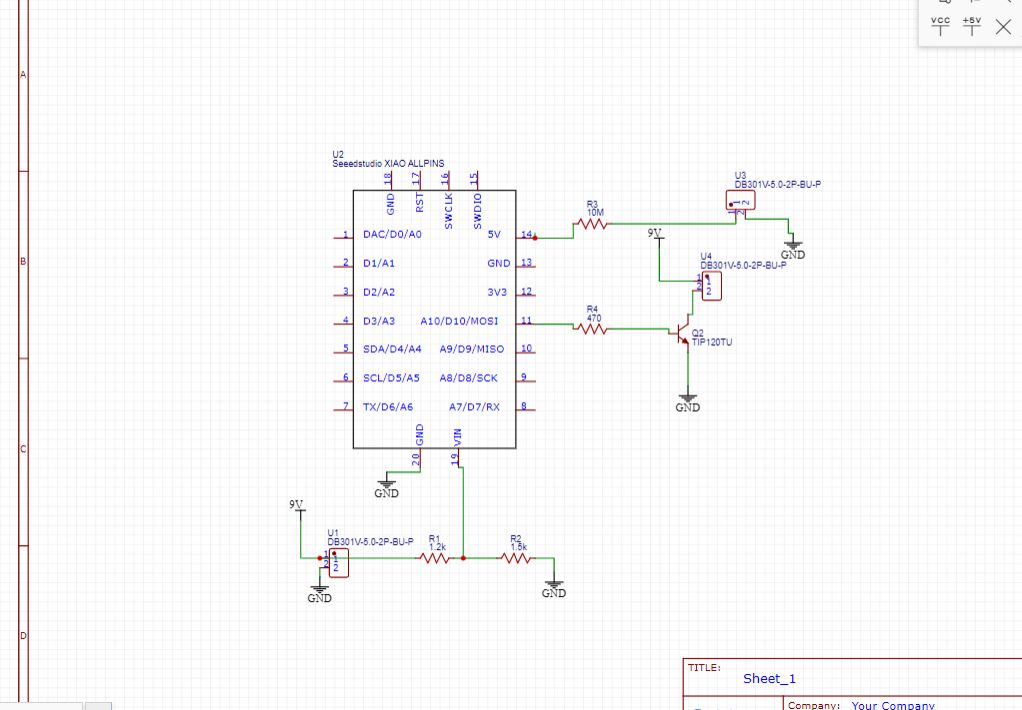Select the GND symbol under pin 20
This screenshot has width=1022, height=710.
click(x=387, y=489)
